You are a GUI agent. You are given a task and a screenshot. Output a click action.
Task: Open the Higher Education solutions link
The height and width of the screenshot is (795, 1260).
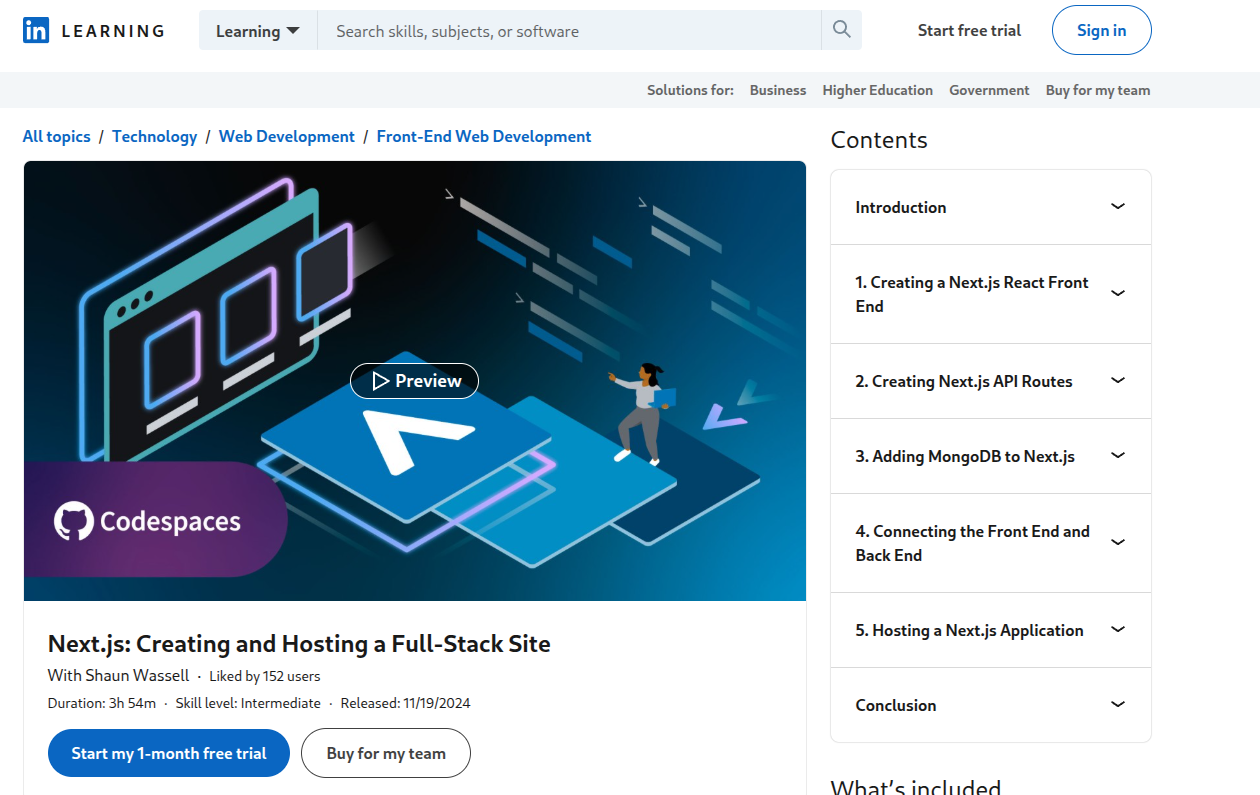877,90
